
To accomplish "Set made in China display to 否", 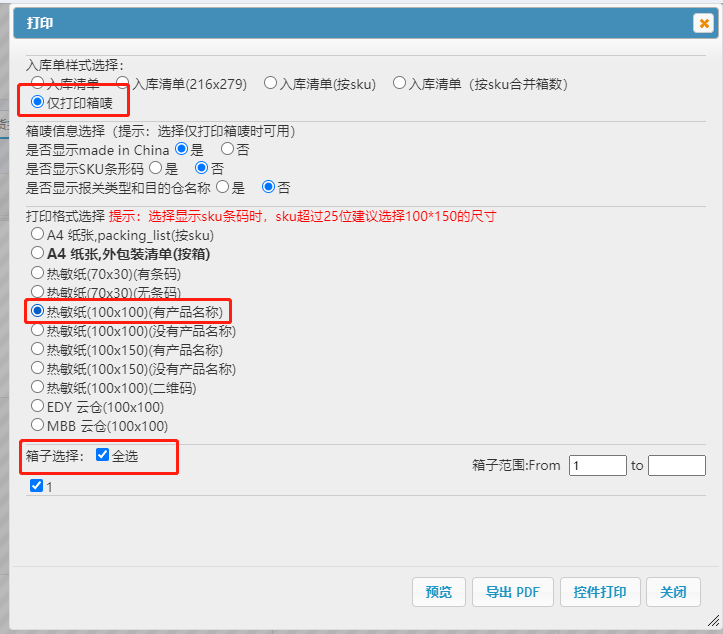I will (227, 149).
